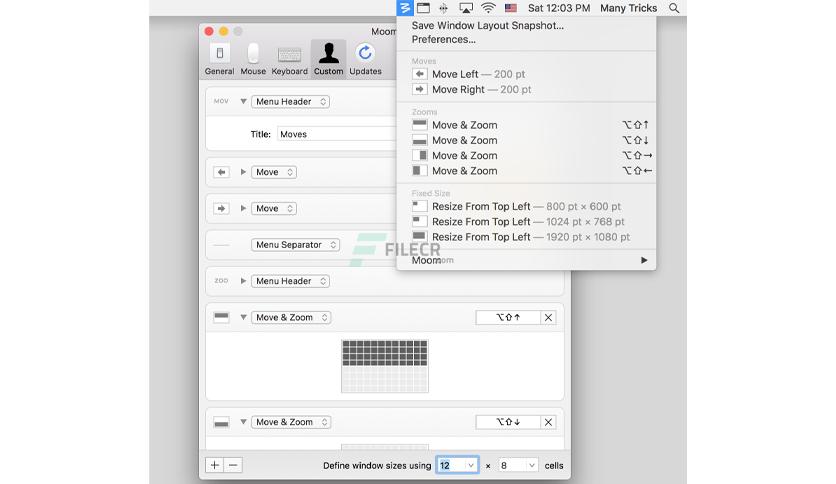The height and width of the screenshot is (484, 836).
Task: Remove selected custom control with minus
Action: 233,465
